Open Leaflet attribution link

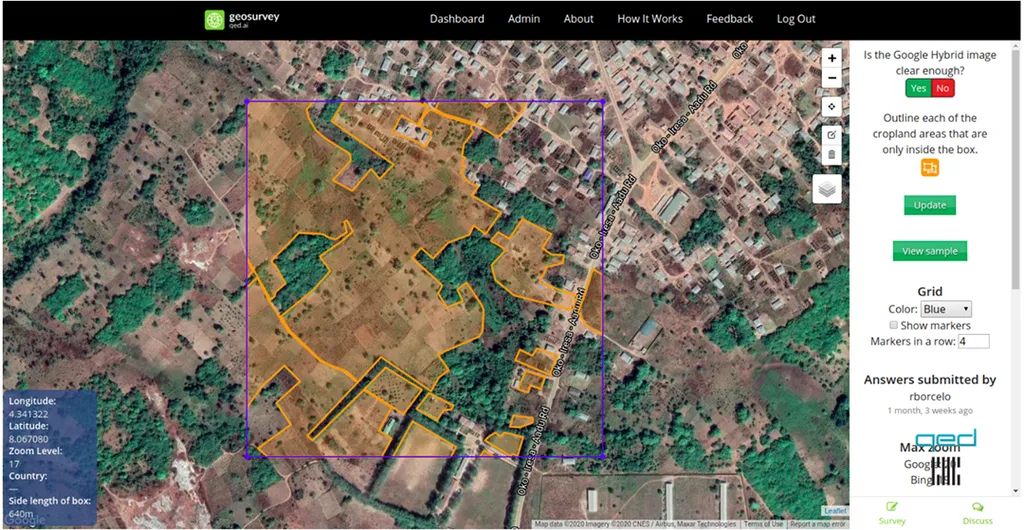coord(835,511)
